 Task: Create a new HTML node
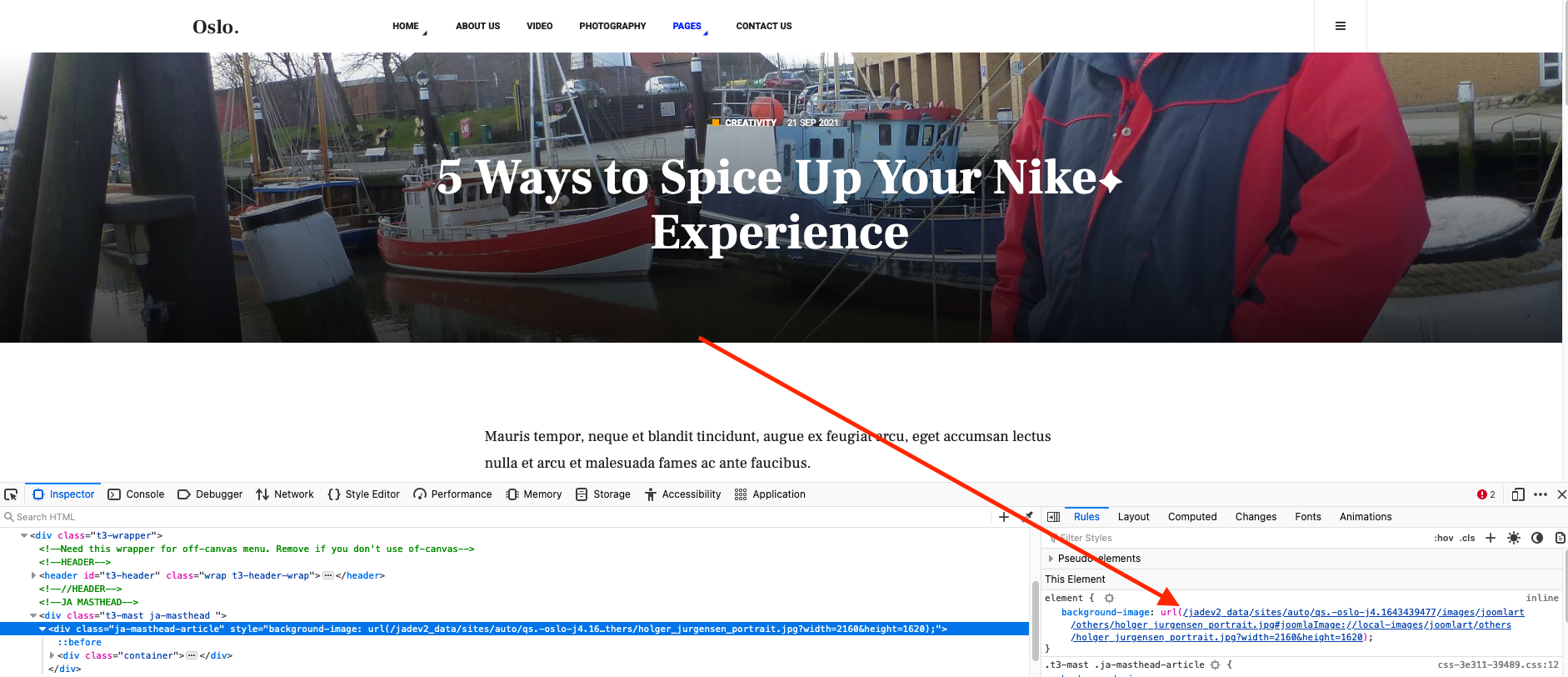[1004, 517]
